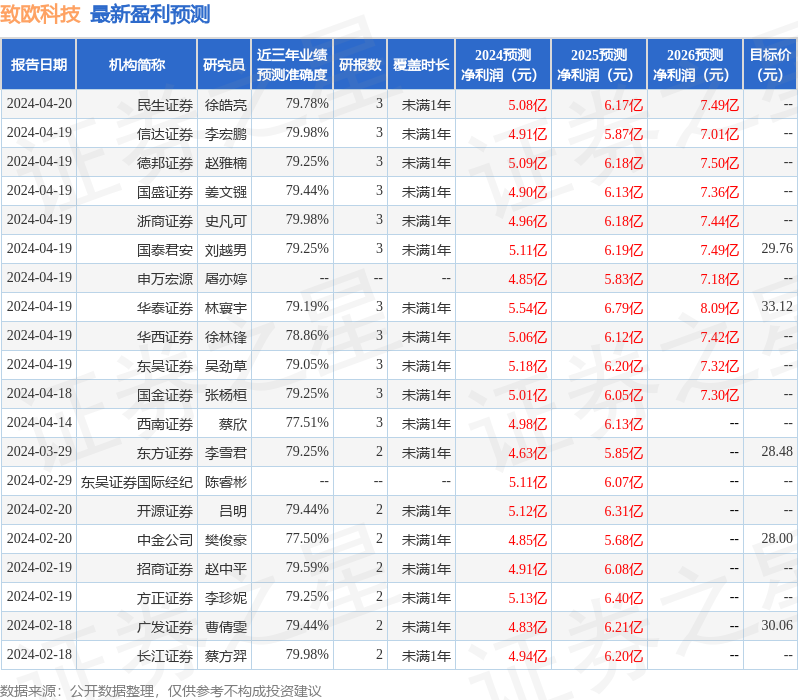This screenshot has width=798, height=700.
Task: Click target price 28.48
Action: tap(777, 452)
